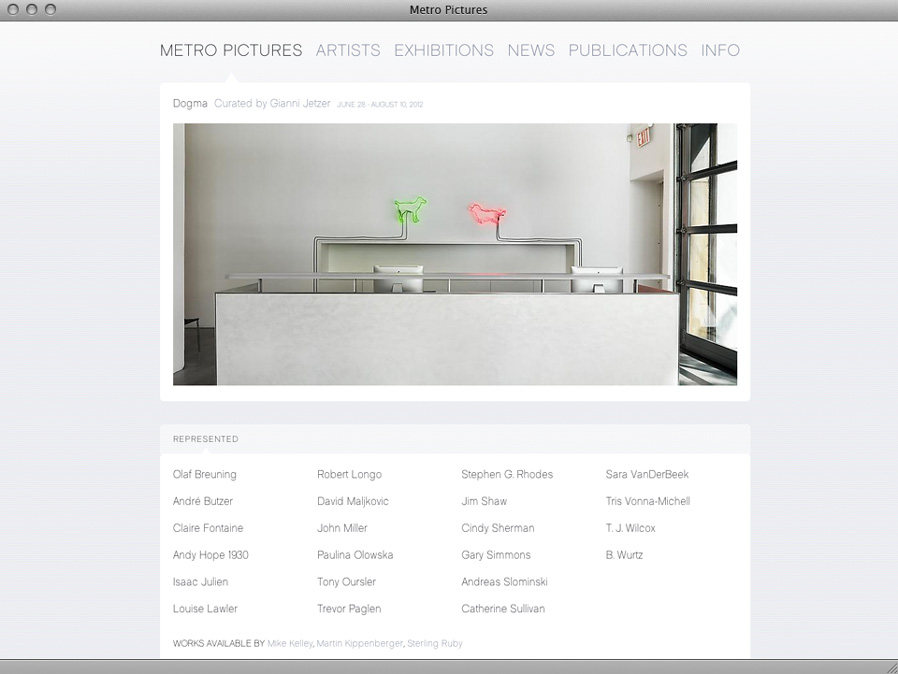Go to Sara VanDerBeek
898x674 pixels.
point(647,475)
